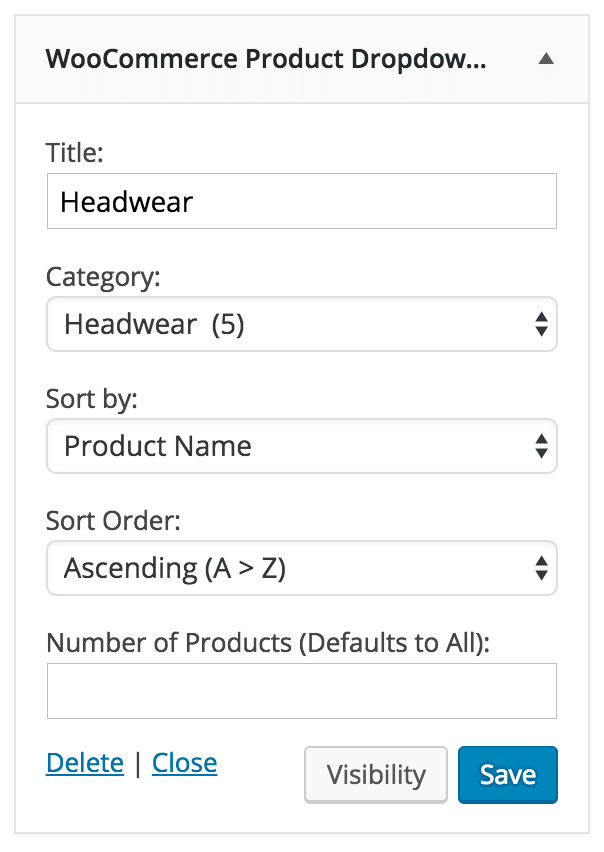Image resolution: width=604 pixels, height=852 pixels.
Task: Open the Visibility settings button
Action: click(x=376, y=774)
